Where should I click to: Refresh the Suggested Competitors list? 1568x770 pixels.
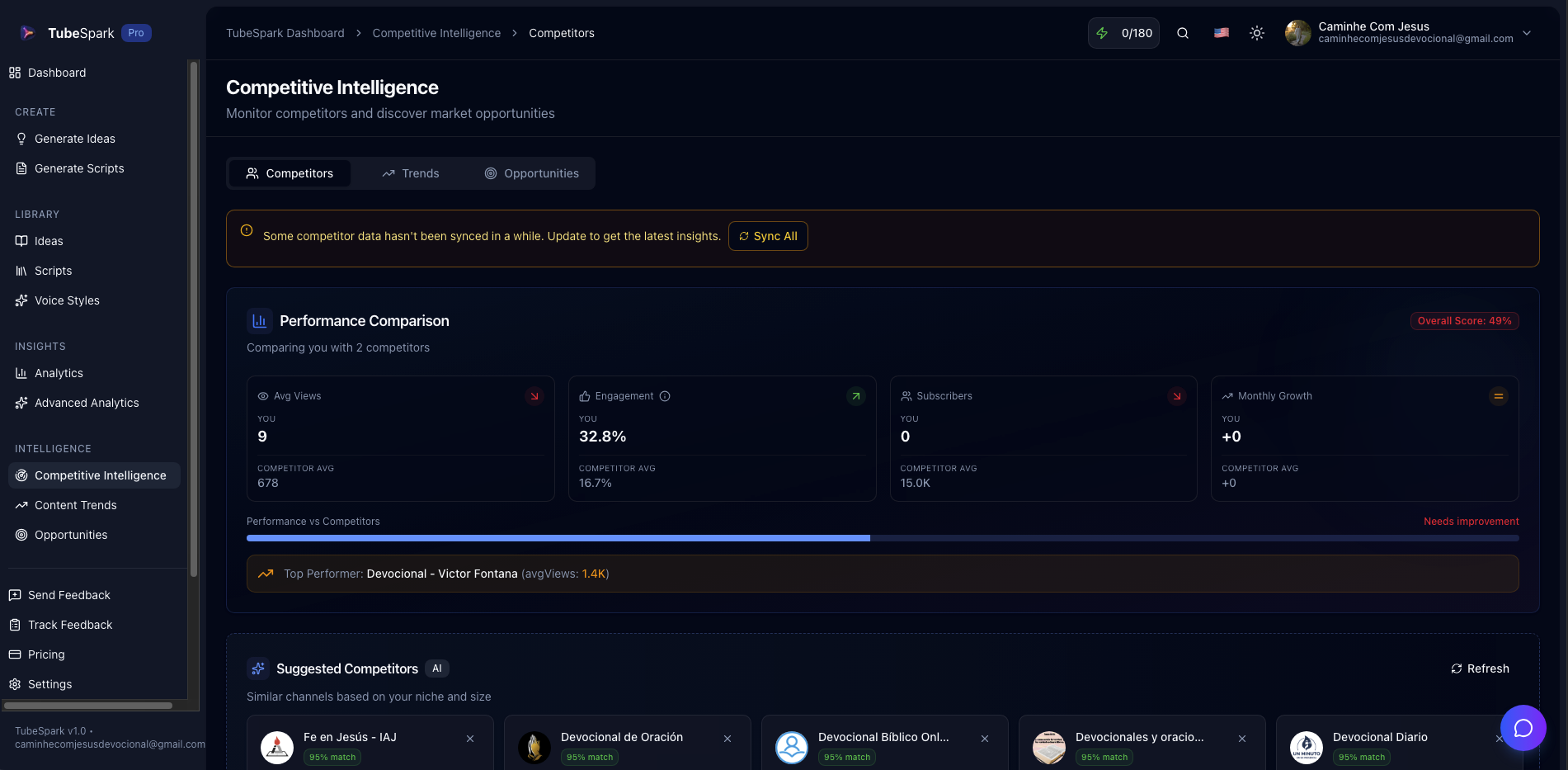[x=1479, y=668]
